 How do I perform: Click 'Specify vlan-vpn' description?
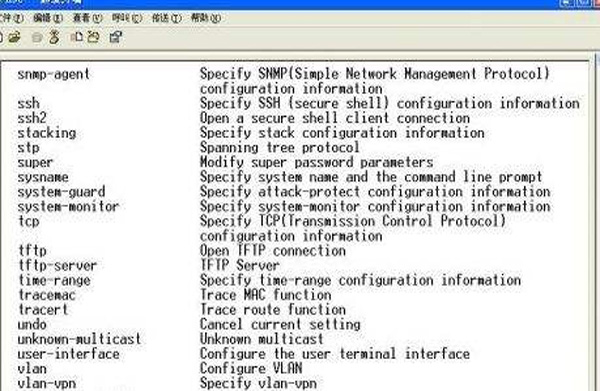click(x=258, y=383)
